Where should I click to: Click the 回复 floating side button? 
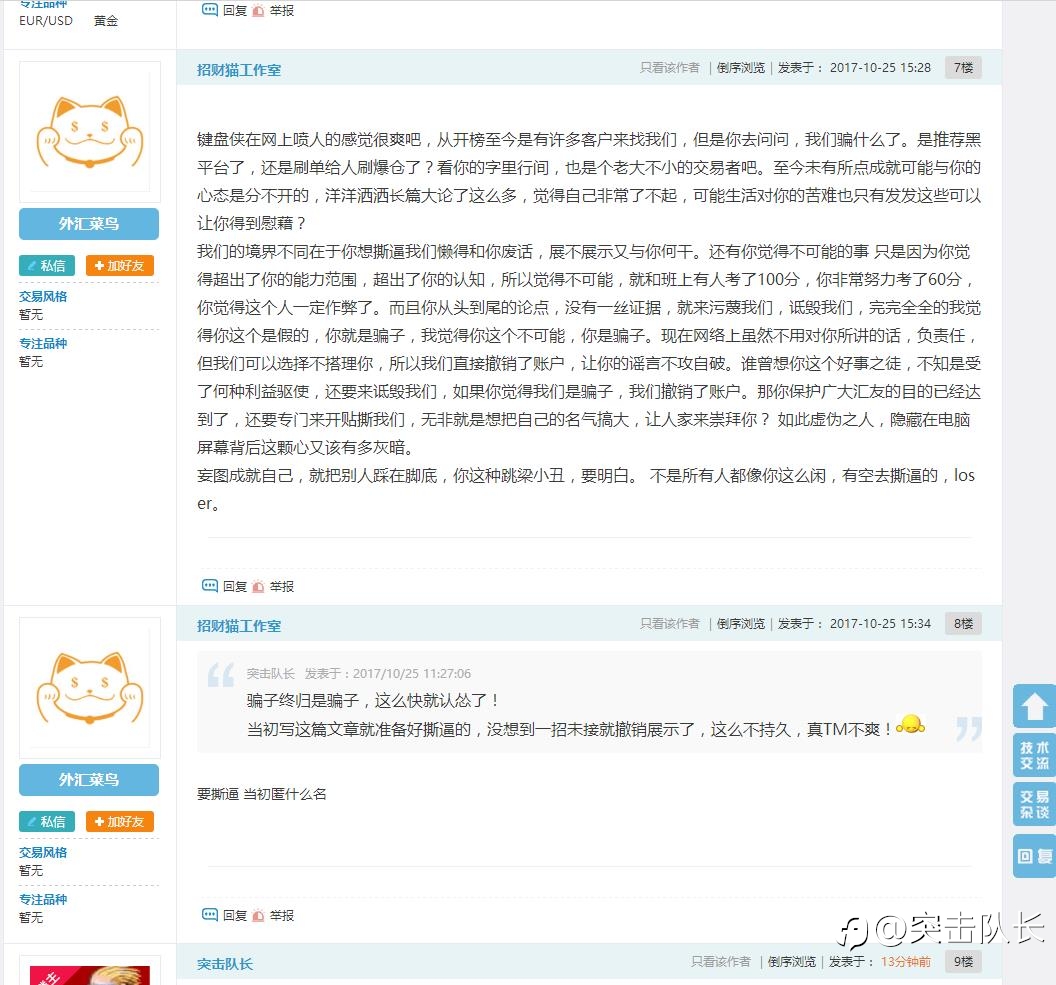1034,856
